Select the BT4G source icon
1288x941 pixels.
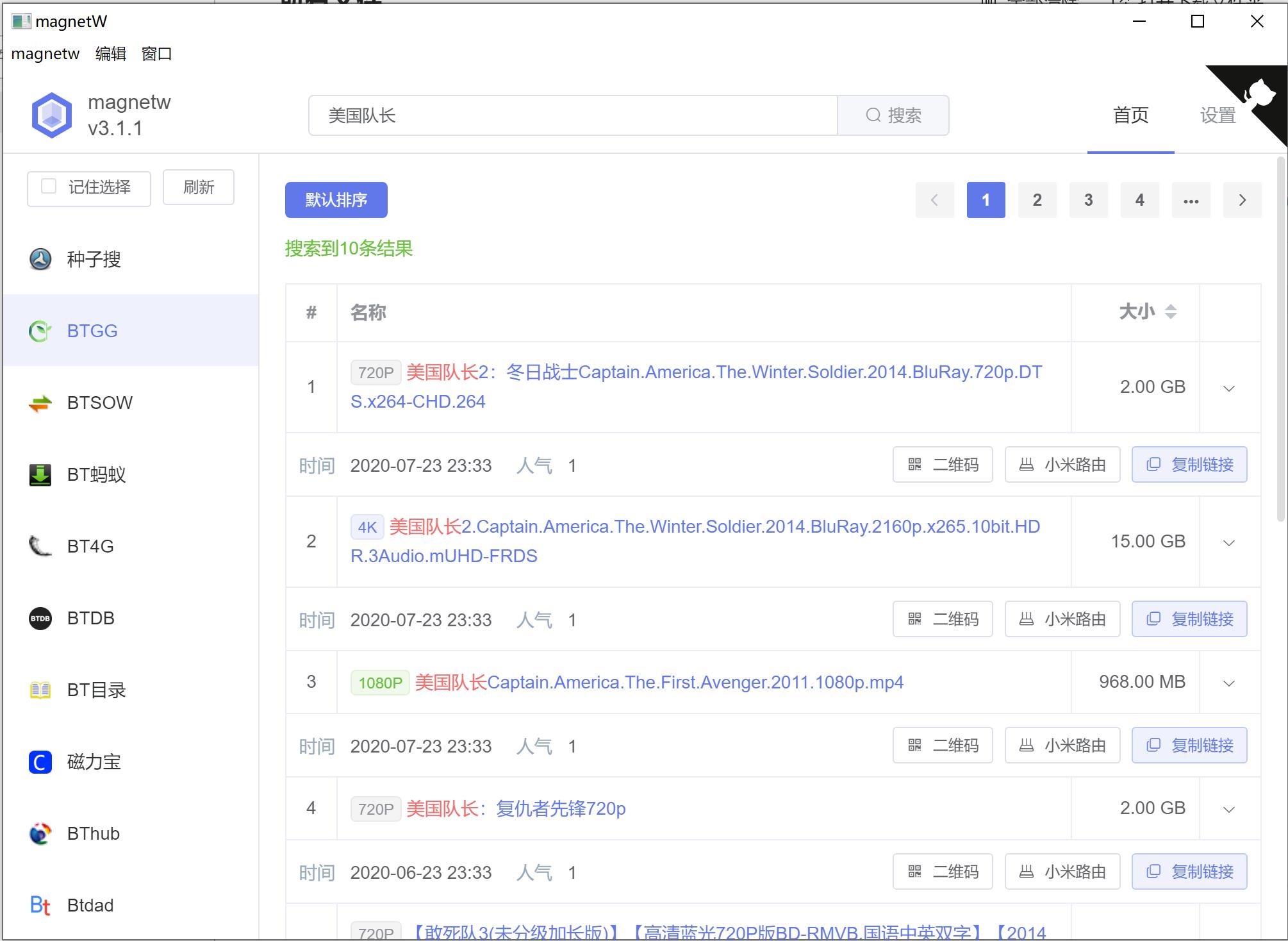(40, 546)
